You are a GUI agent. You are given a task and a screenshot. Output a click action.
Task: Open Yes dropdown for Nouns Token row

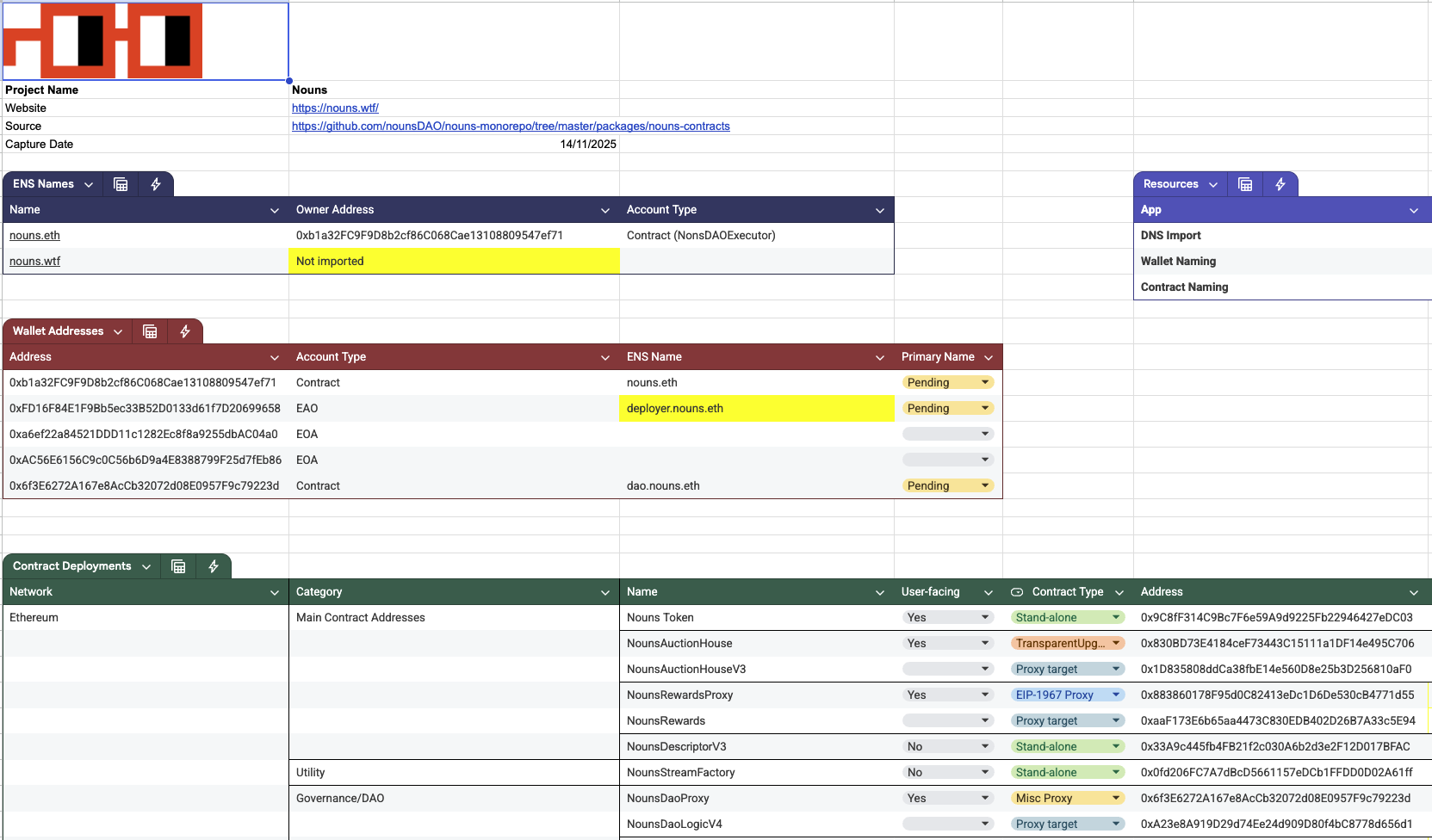pyautogui.click(x=948, y=618)
